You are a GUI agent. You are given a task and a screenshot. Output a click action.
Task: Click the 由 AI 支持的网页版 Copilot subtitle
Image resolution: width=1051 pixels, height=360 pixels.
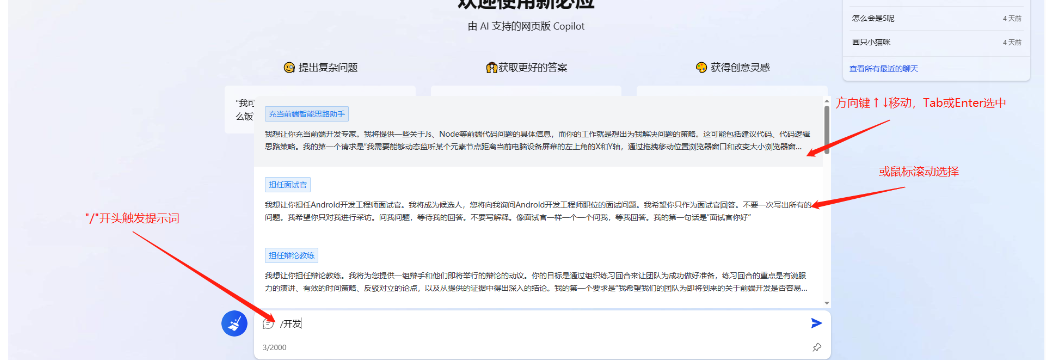pos(526,27)
